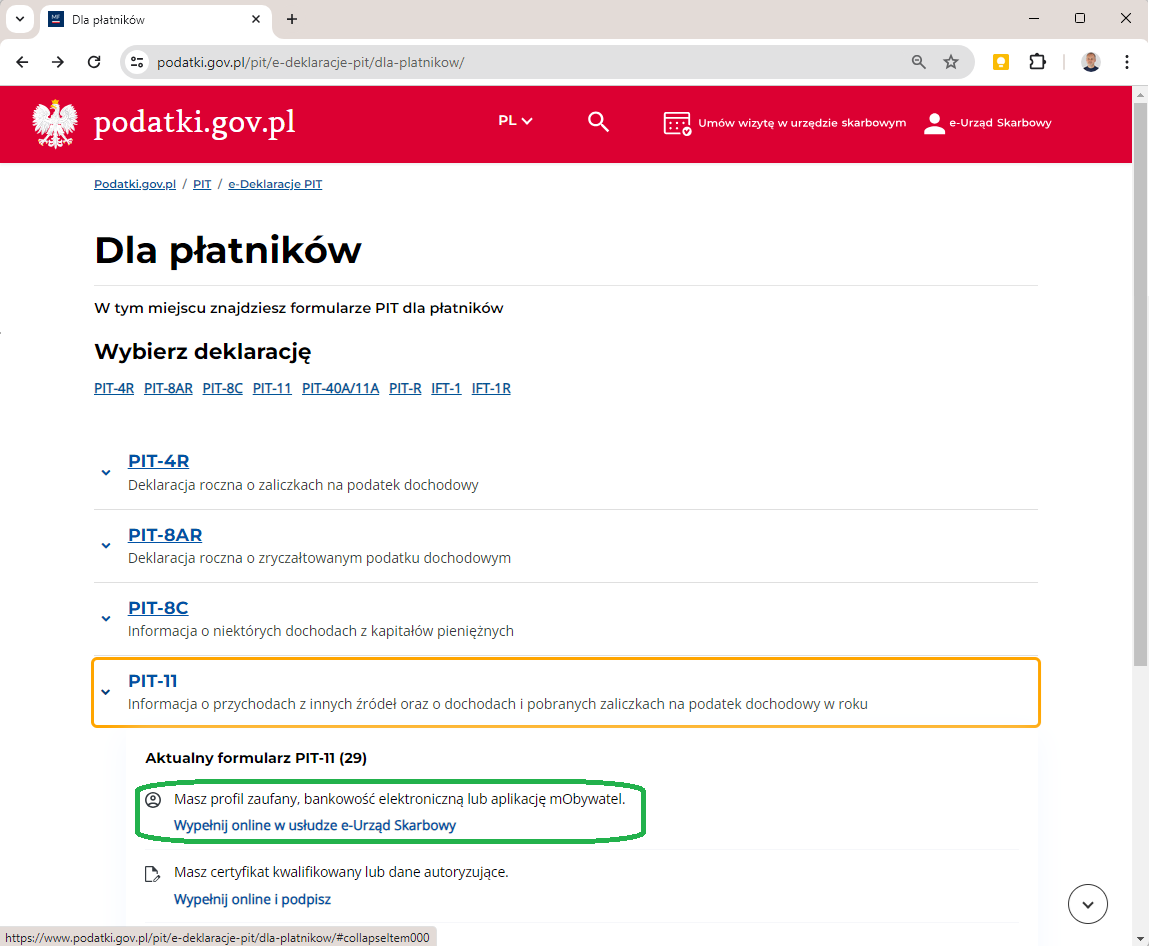Open the browser extensions puzzle icon
The image size is (1149, 946).
coord(1037,62)
